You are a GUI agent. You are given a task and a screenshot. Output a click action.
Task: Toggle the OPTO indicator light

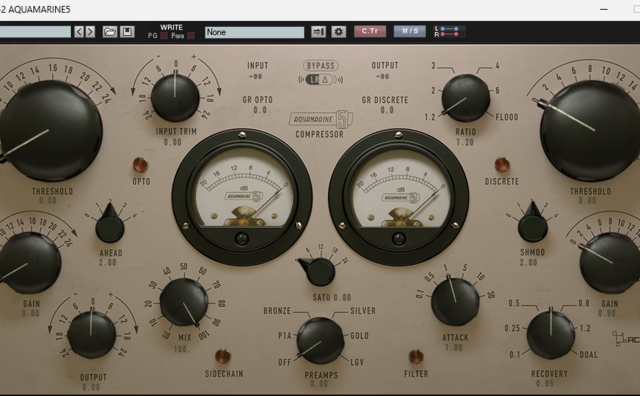140,165
